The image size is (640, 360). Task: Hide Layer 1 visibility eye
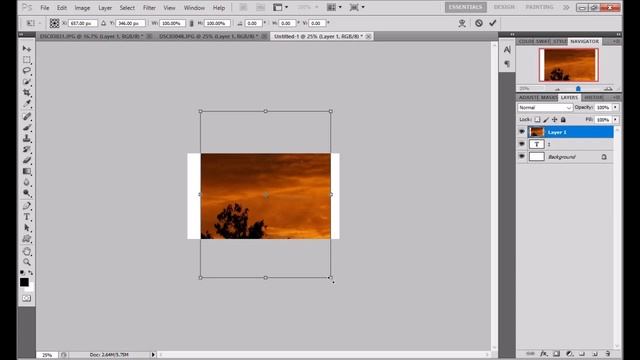[522, 132]
